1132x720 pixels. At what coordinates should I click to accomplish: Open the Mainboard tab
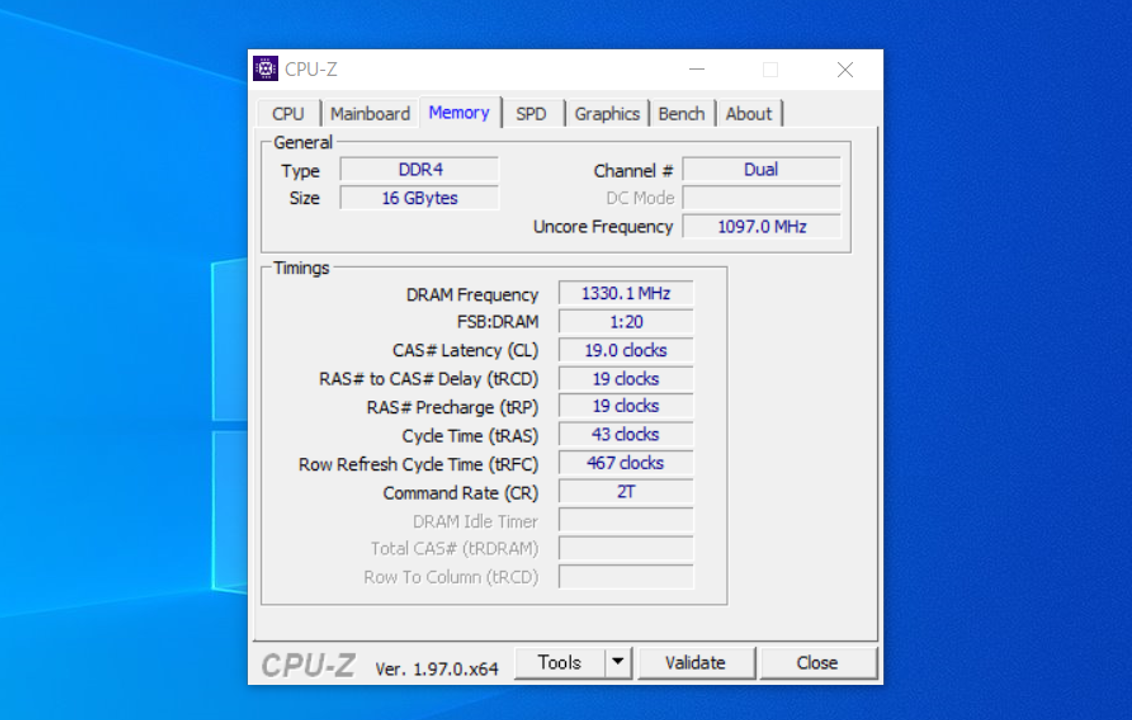(x=370, y=114)
